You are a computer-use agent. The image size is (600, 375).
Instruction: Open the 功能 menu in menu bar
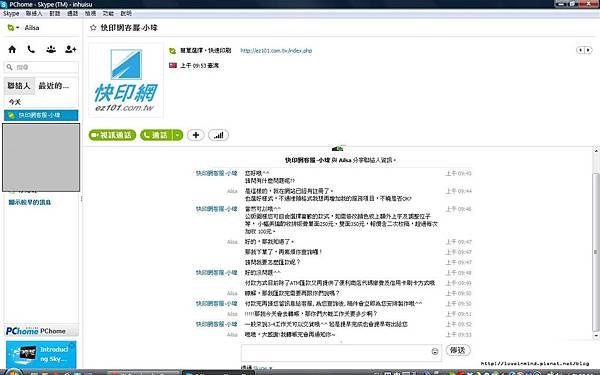108,13
